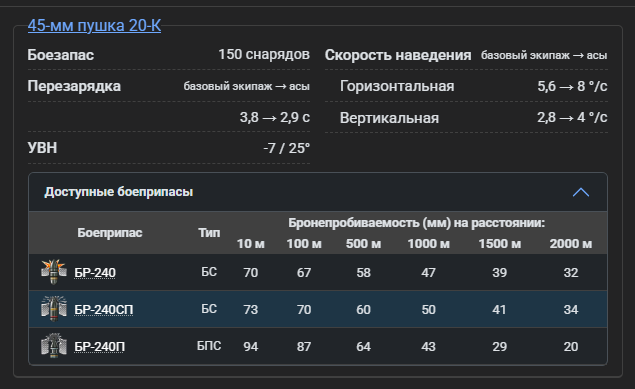Select БР-240 penetration 47 at 1000 м
This screenshot has width=635, height=389.
pyautogui.click(x=428, y=272)
